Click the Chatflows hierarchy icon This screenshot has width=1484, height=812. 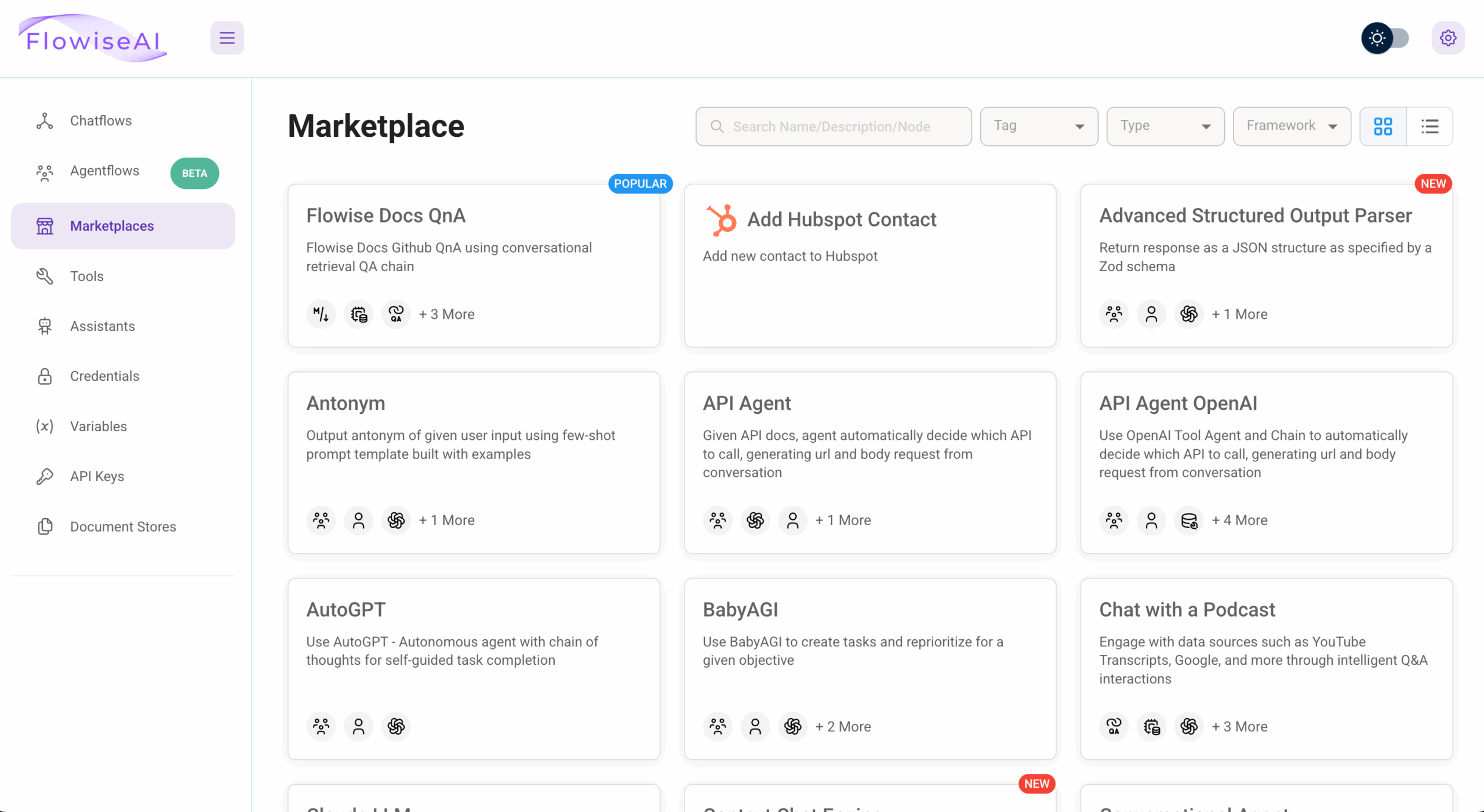(45, 121)
